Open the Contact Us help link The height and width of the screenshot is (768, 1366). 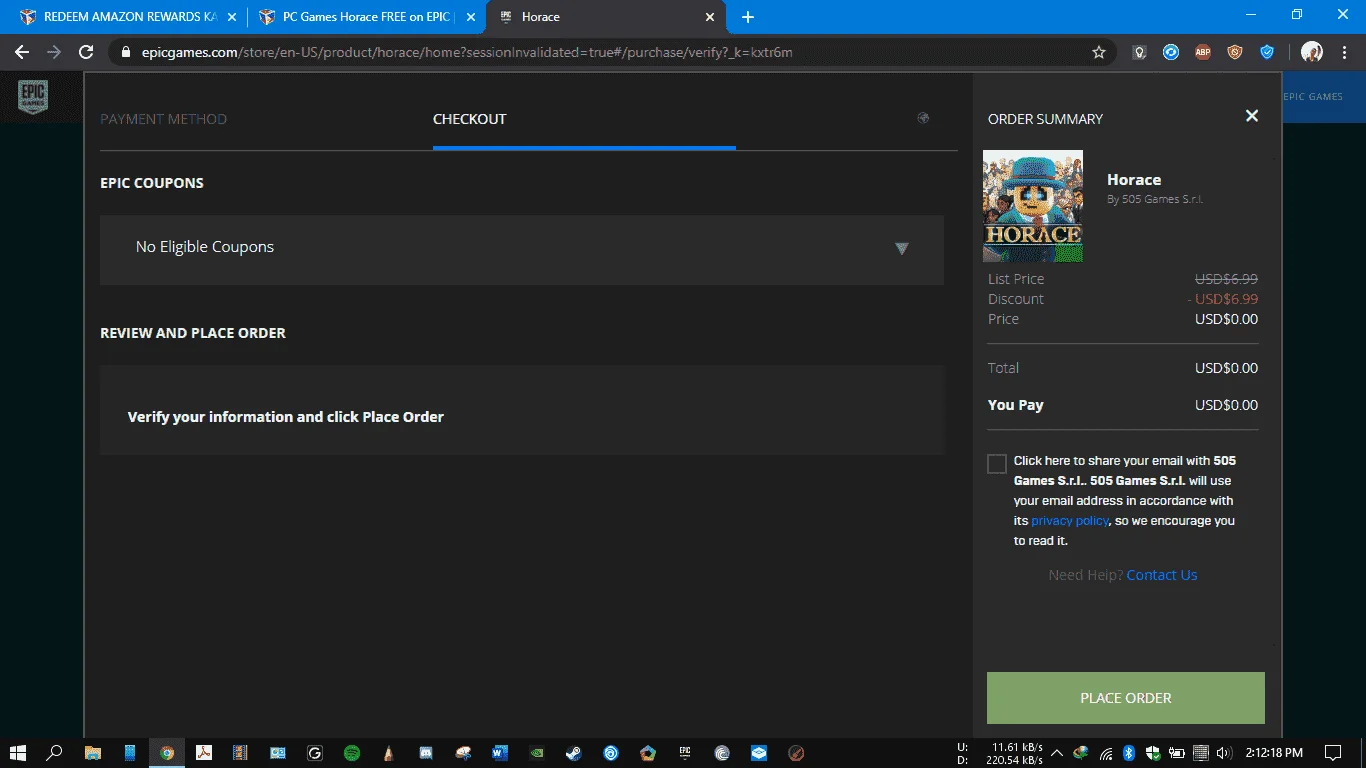pyautogui.click(x=1162, y=575)
